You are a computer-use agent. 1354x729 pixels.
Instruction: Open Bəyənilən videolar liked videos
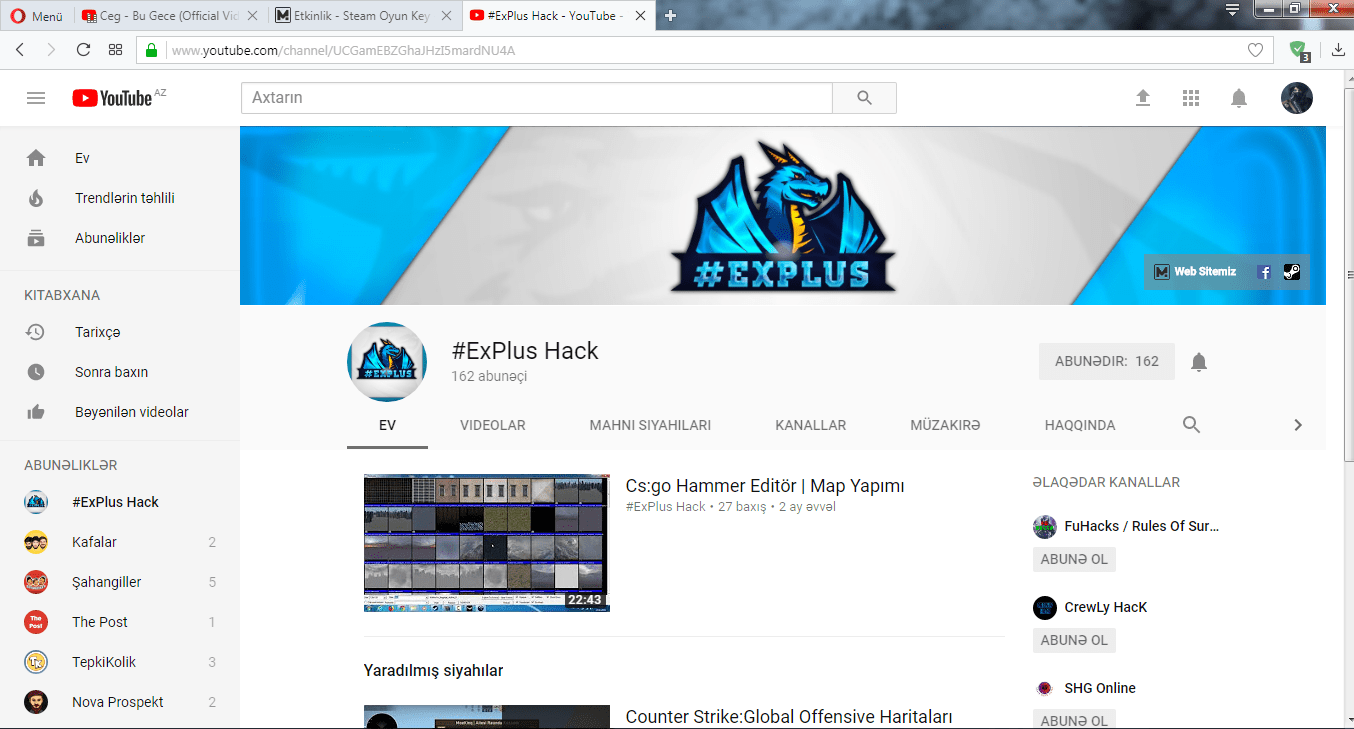tap(120, 412)
